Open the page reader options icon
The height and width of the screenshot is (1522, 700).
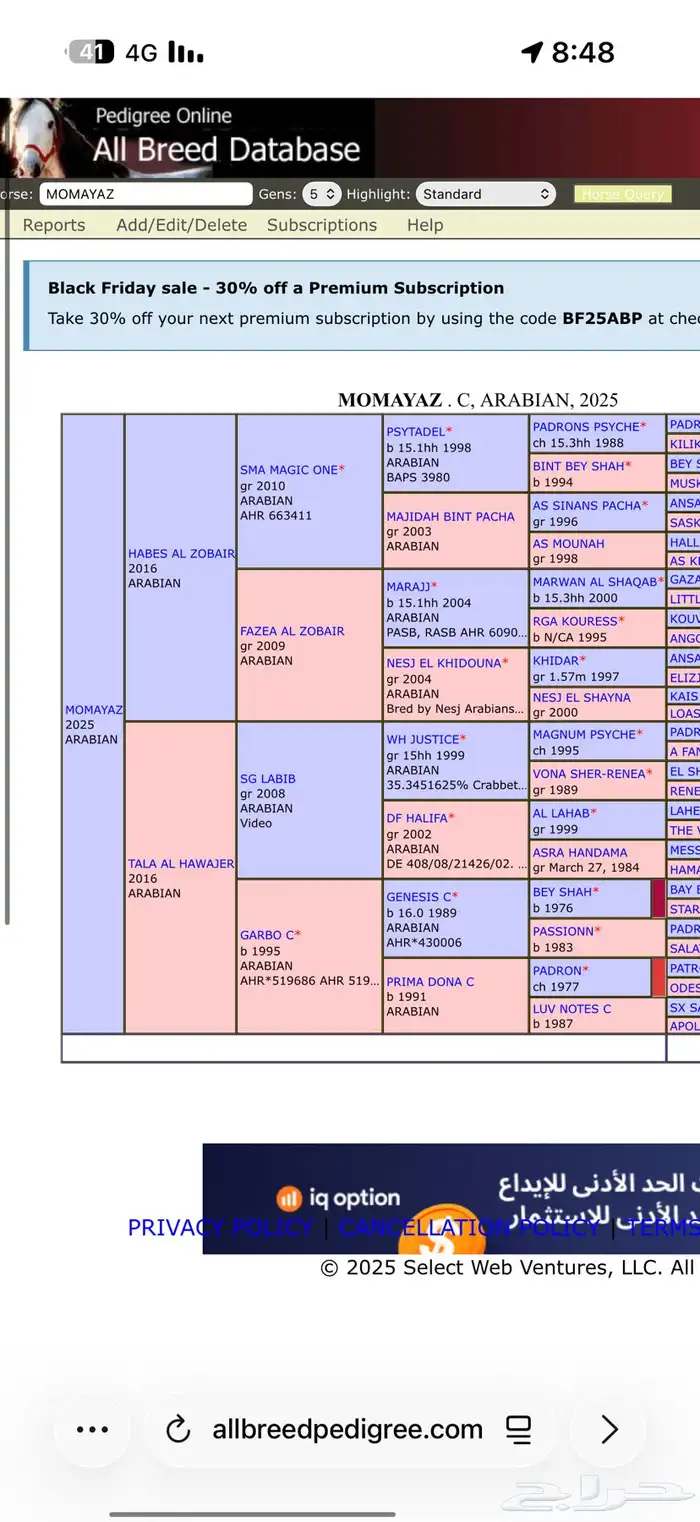click(518, 1430)
